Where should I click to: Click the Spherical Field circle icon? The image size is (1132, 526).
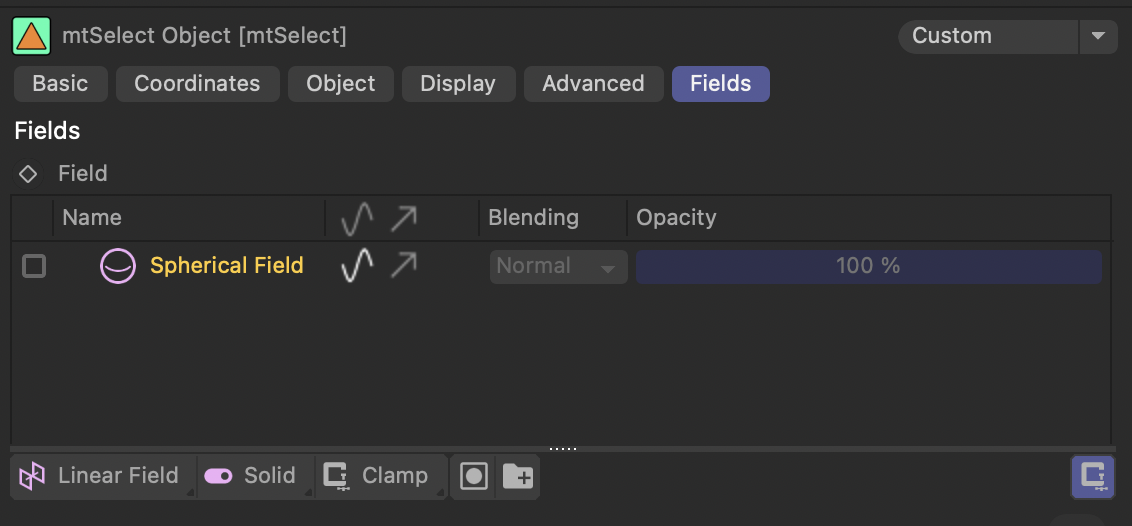(118, 266)
